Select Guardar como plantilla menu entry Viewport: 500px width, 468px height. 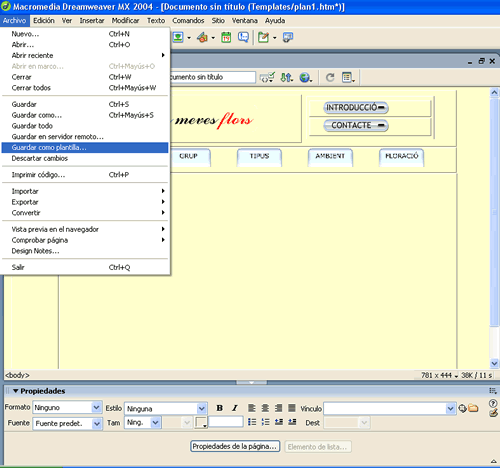(85, 147)
